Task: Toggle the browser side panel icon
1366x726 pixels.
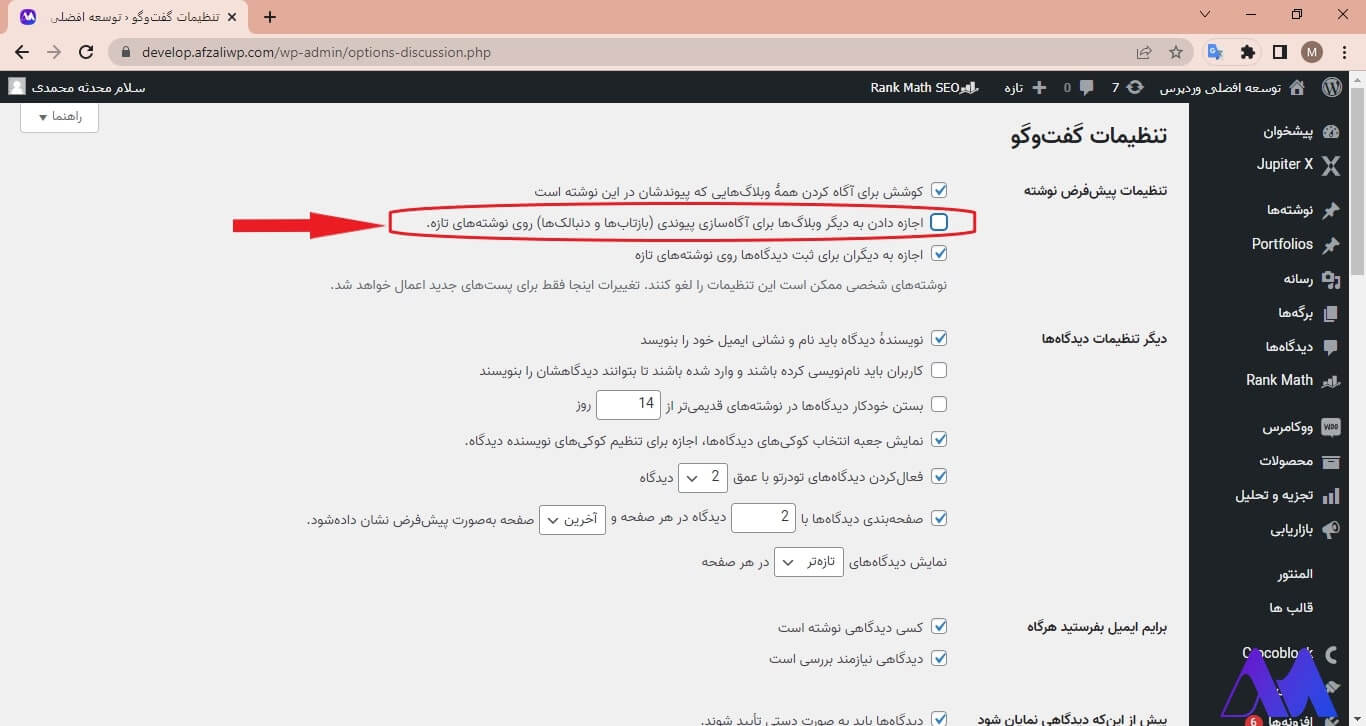Action: pyautogui.click(x=1279, y=52)
